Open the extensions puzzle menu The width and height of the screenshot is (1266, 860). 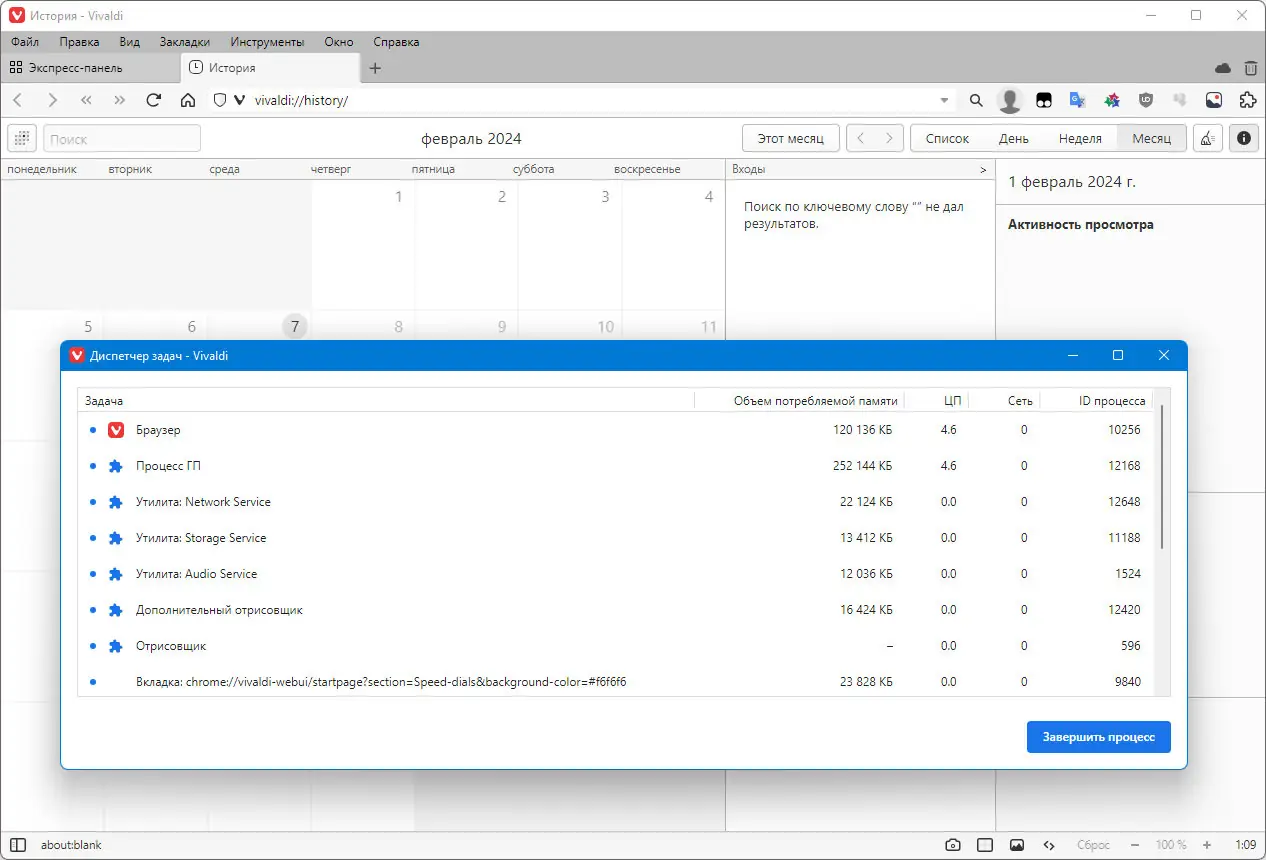pos(1247,100)
